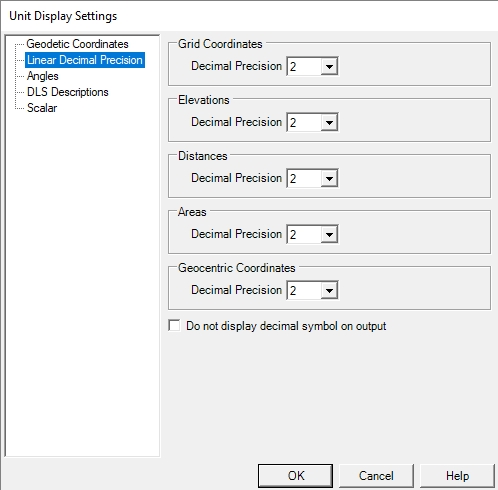The height and width of the screenshot is (490, 498).
Task: Select Scalar in the settings tree
Action: point(42,108)
